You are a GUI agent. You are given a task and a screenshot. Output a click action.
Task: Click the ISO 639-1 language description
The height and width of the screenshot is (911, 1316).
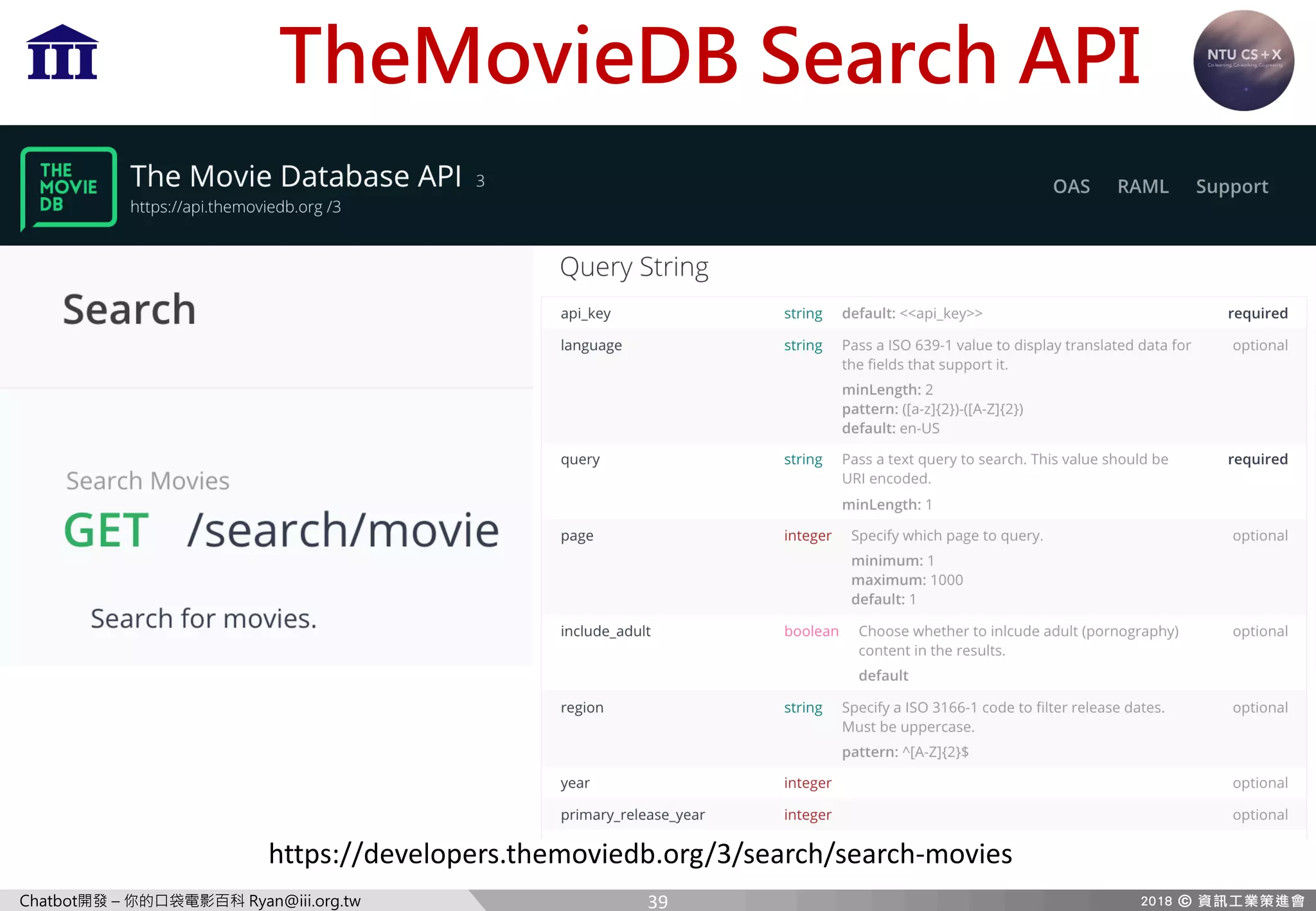[1017, 355]
